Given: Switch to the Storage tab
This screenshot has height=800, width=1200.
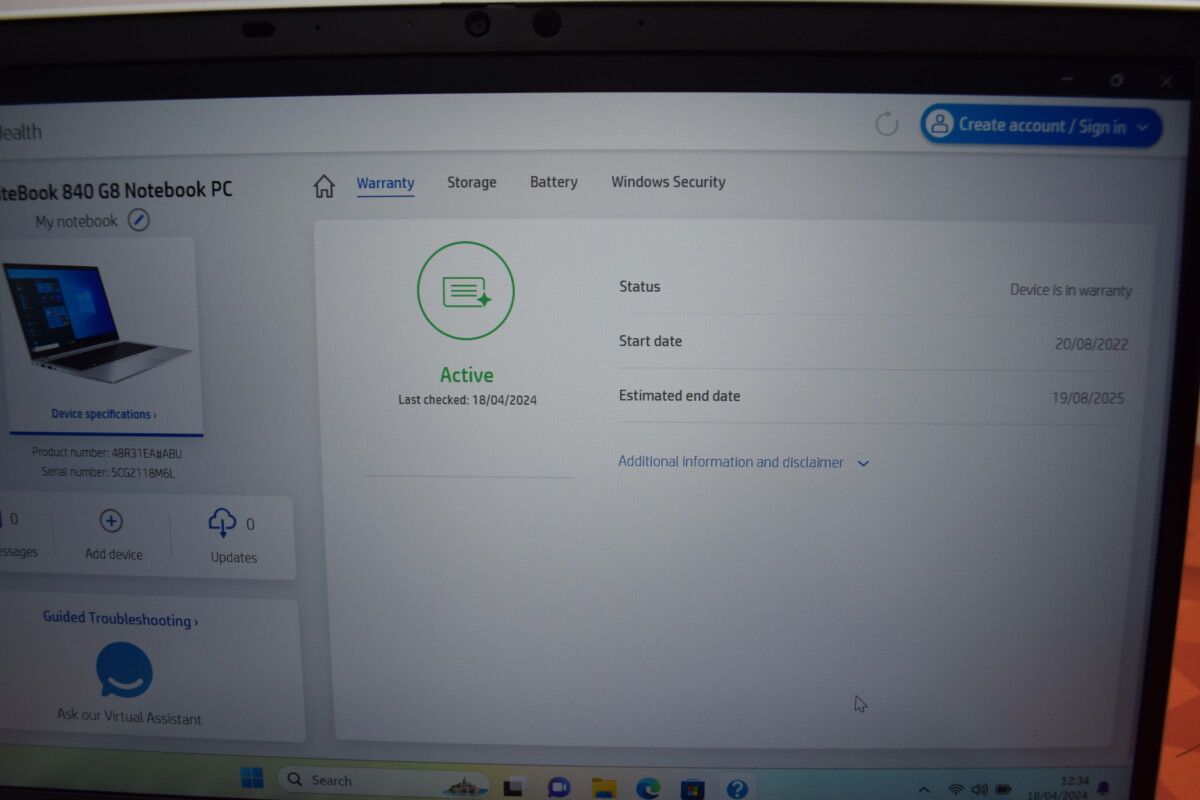Looking at the screenshot, I should tap(472, 182).
